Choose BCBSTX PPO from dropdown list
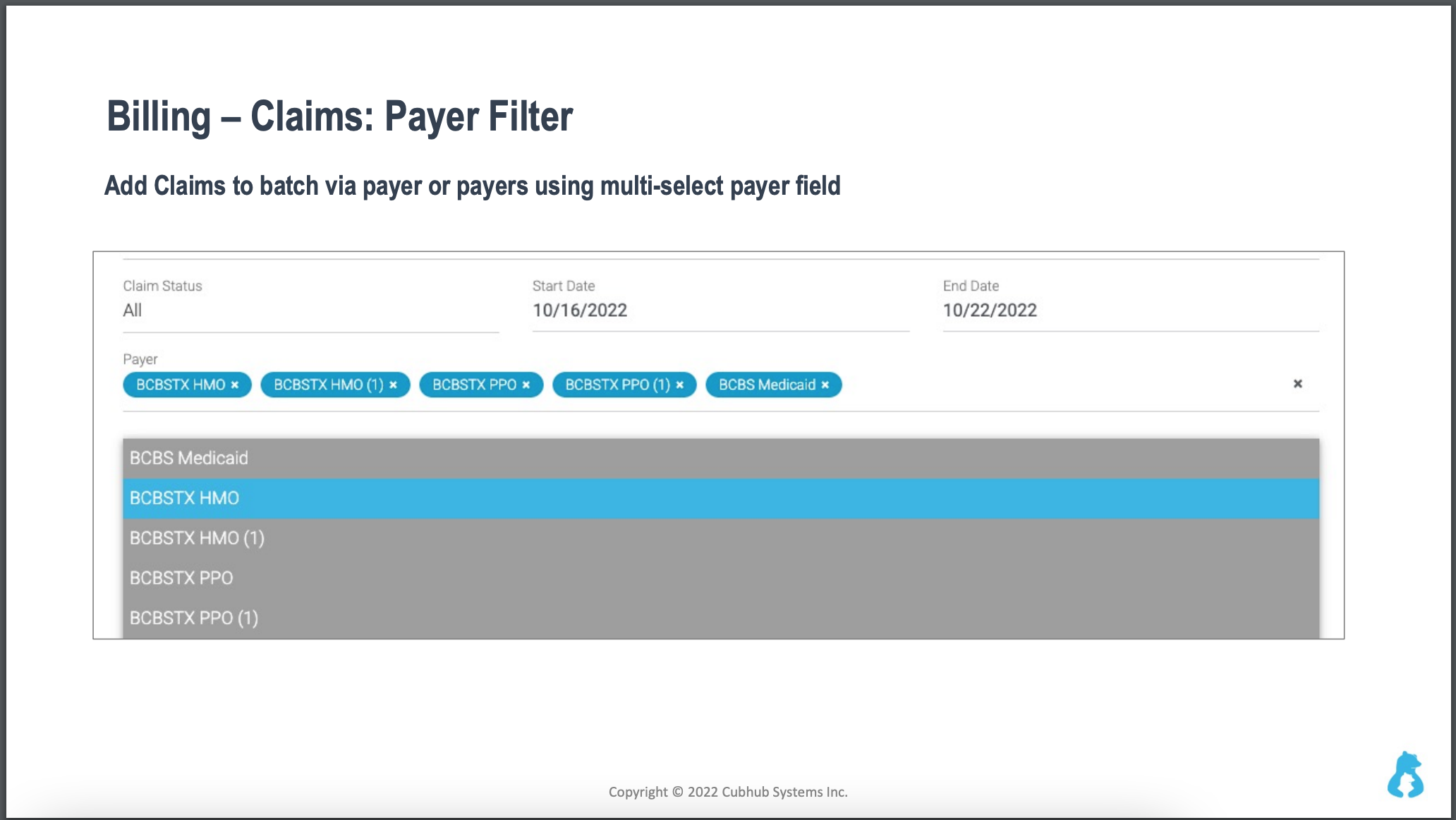The width and height of the screenshot is (1456, 820). pos(721,579)
